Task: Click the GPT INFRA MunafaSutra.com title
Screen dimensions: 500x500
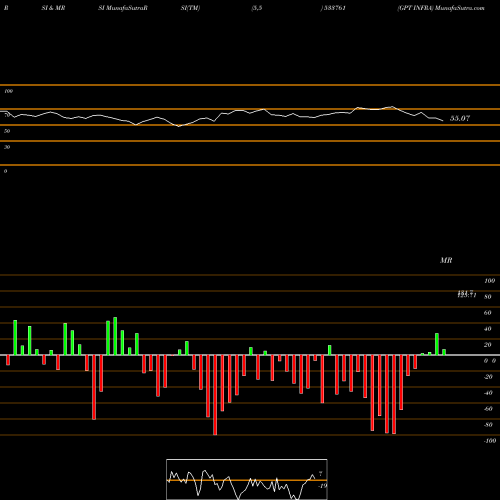Action: (x=441, y=8)
